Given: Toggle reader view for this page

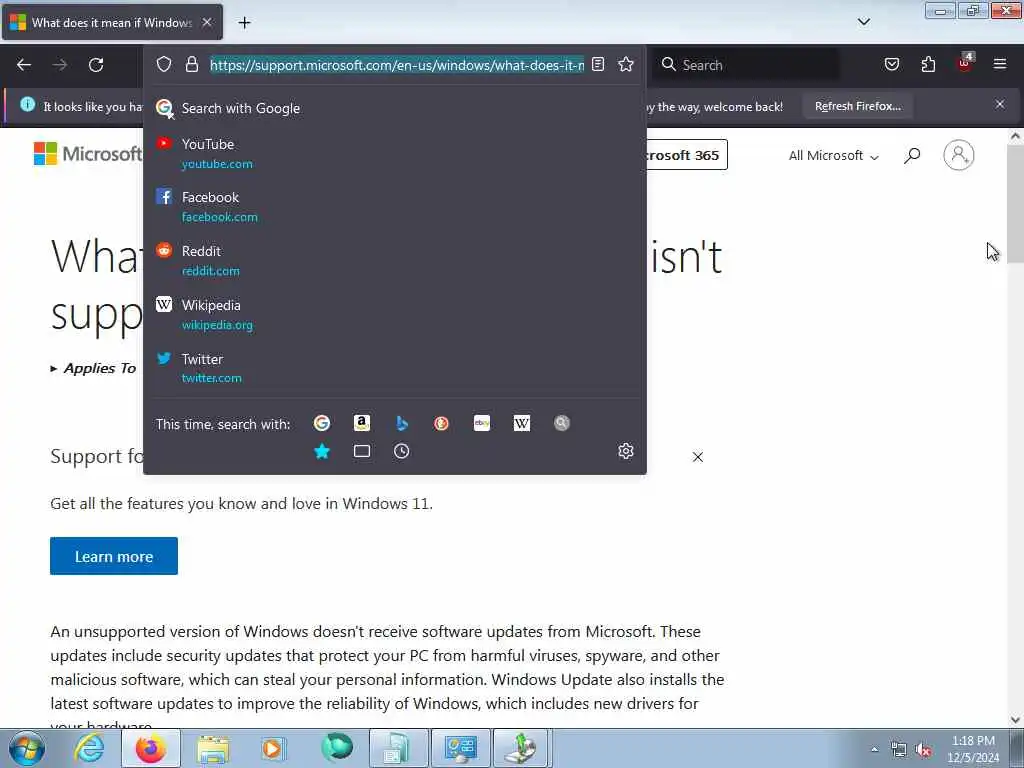Looking at the screenshot, I should pyautogui.click(x=598, y=64).
